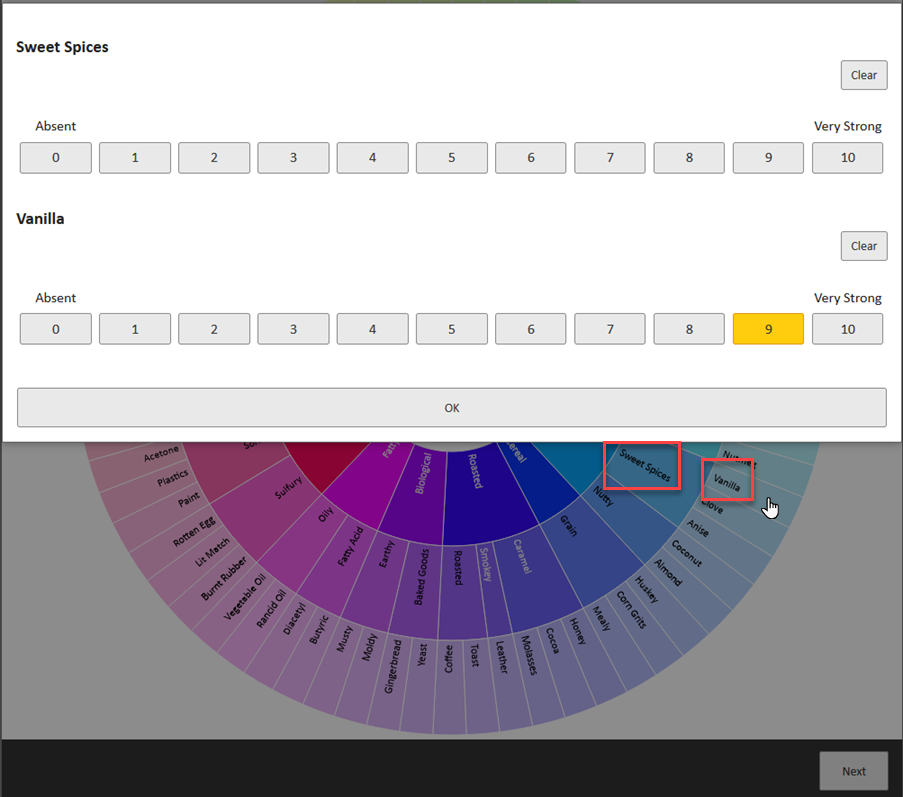Screen dimensions: 903x797
Task: Confirm ratings with the OK button
Action: pos(452,408)
